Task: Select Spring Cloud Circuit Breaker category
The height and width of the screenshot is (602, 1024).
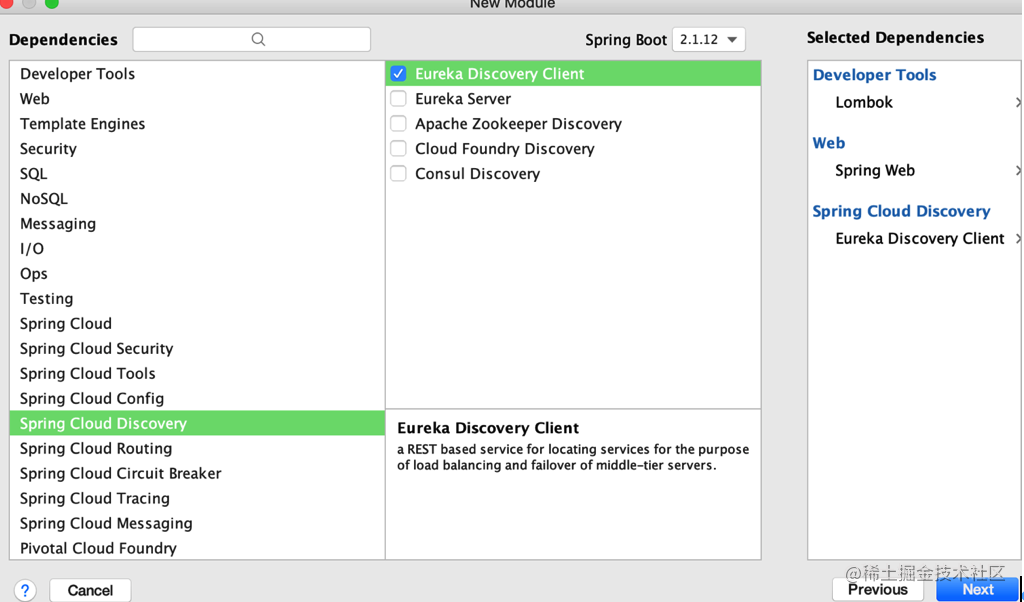Action: point(197,473)
